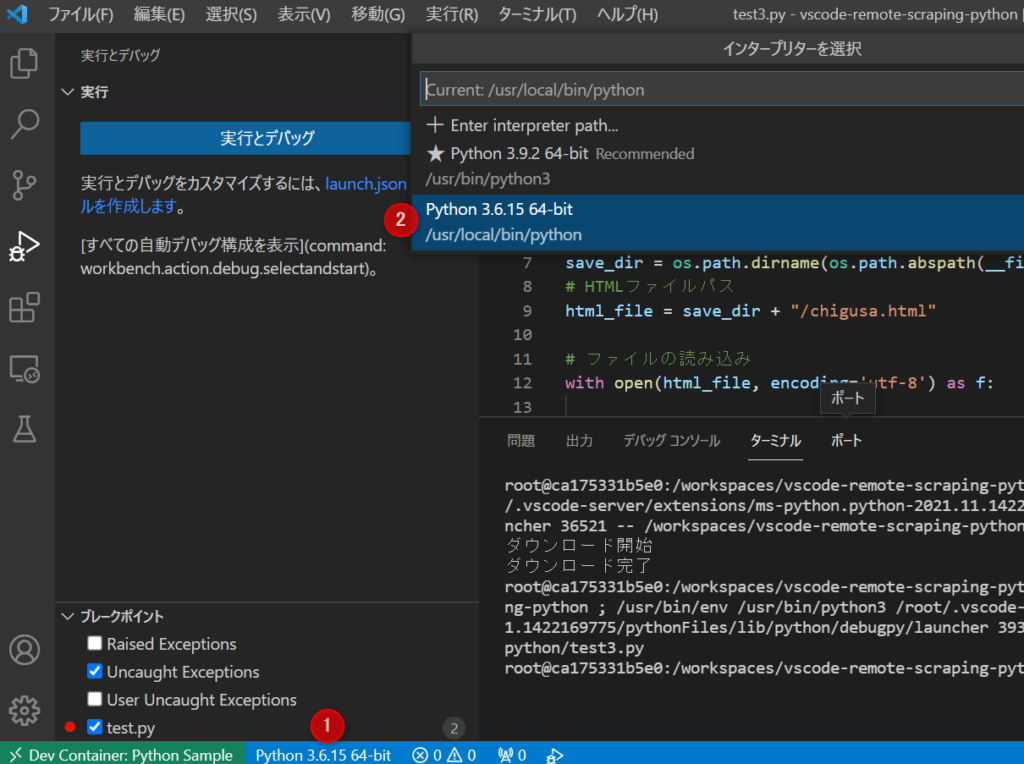Open the Explorer view in activity bar
This screenshot has height=764, width=1024.
pos(24,63)
